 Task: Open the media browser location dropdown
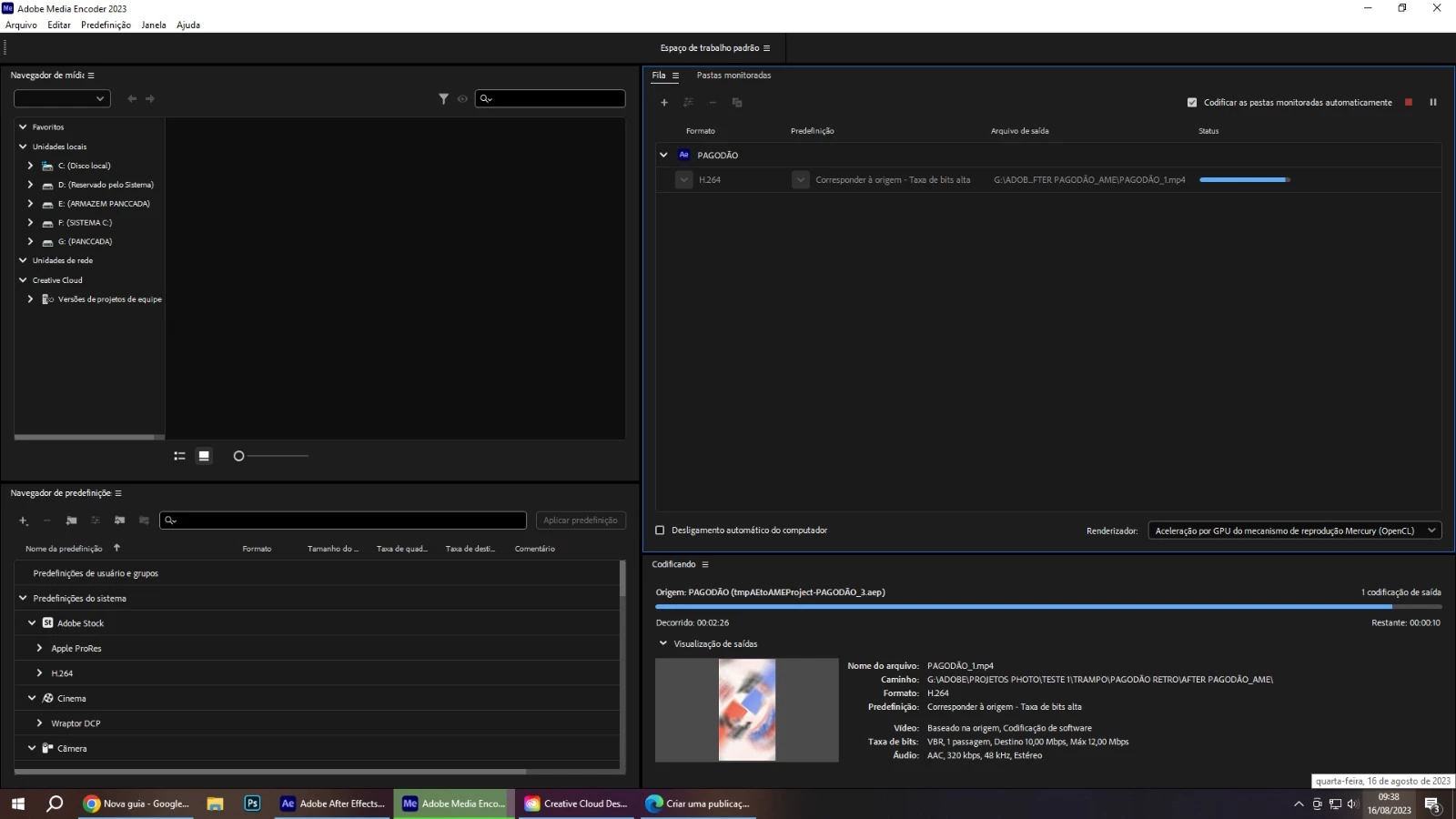(x=62, y=98)
